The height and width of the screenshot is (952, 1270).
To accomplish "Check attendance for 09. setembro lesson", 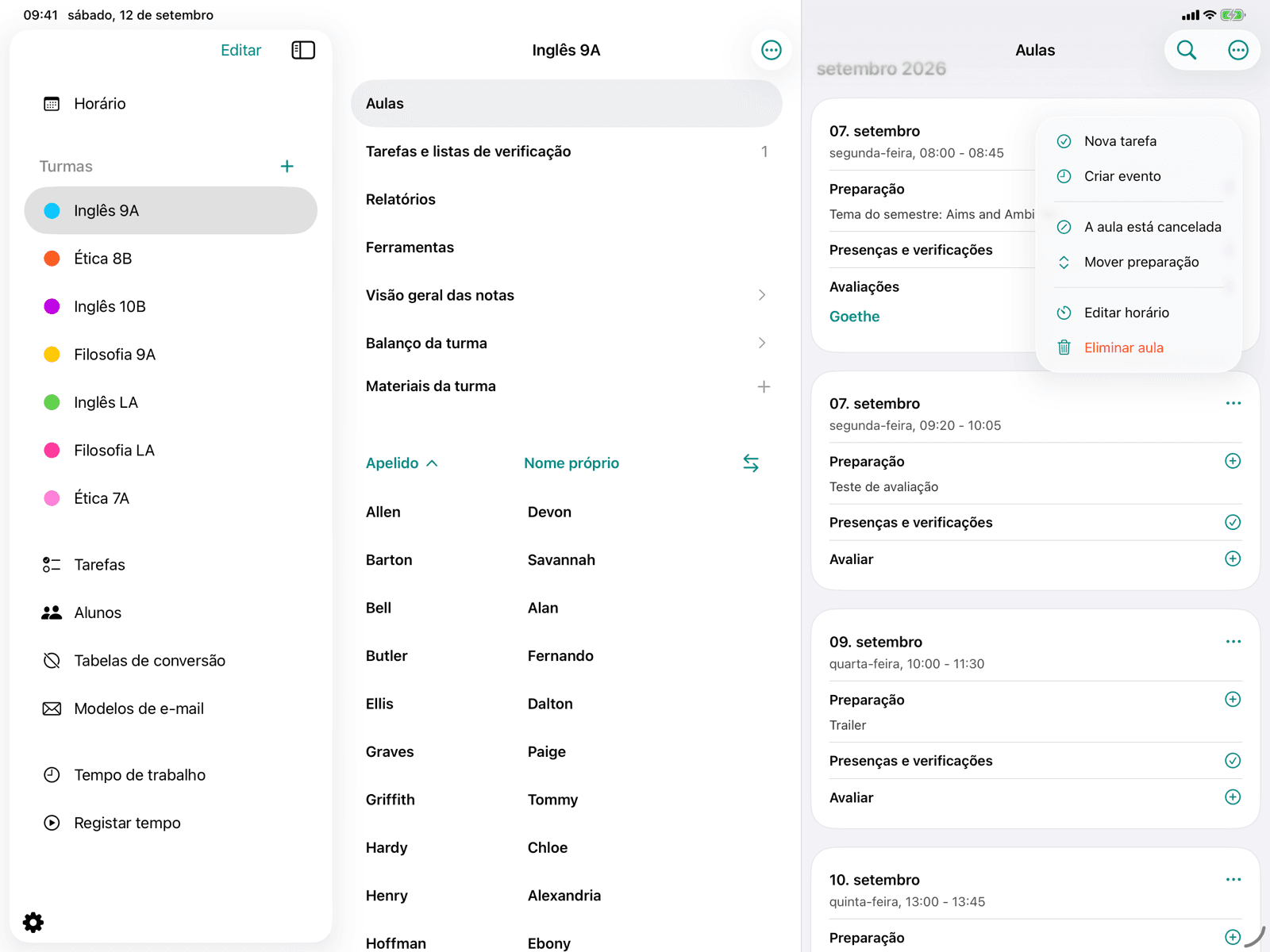I will click(1233, 760).
